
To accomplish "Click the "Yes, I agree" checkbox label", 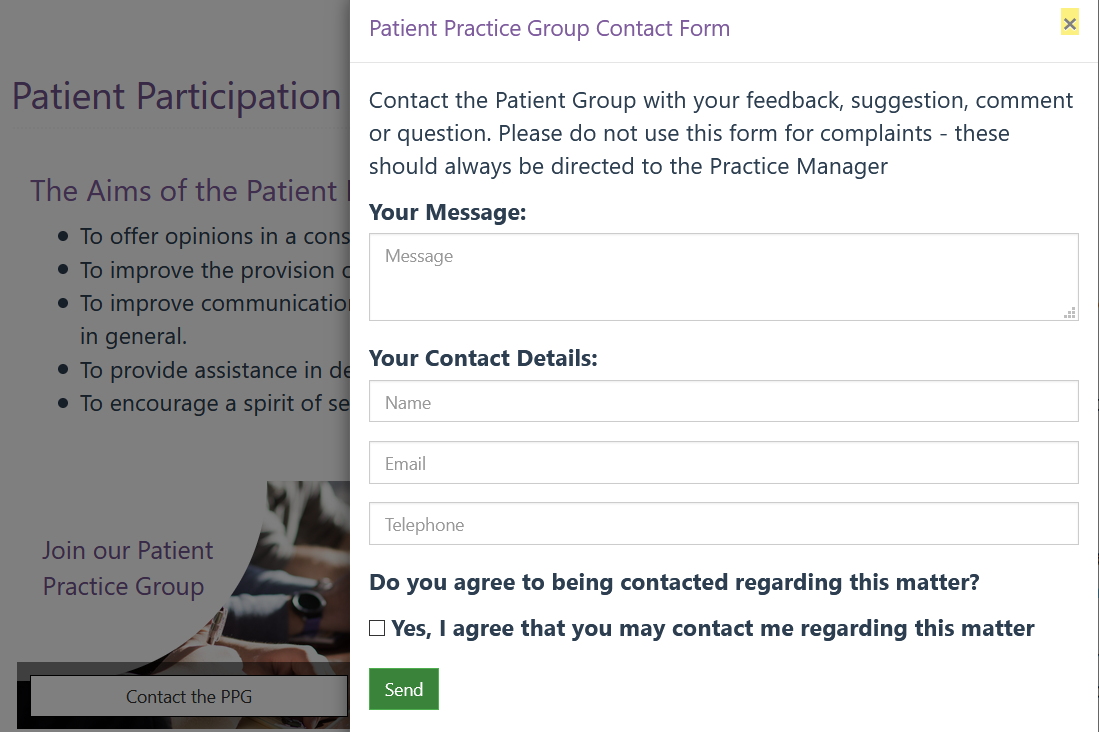I will [x=712, y=628].
